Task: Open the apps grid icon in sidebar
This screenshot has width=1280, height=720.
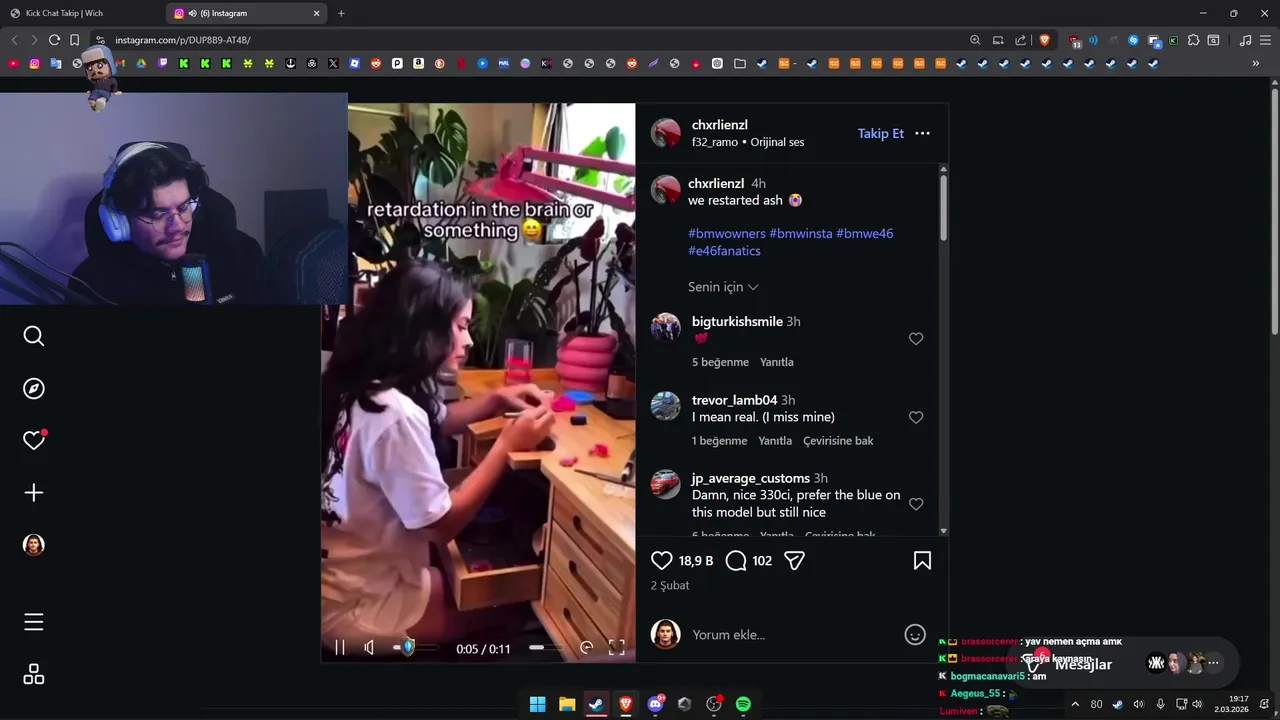Action: [x=34, y=674]
